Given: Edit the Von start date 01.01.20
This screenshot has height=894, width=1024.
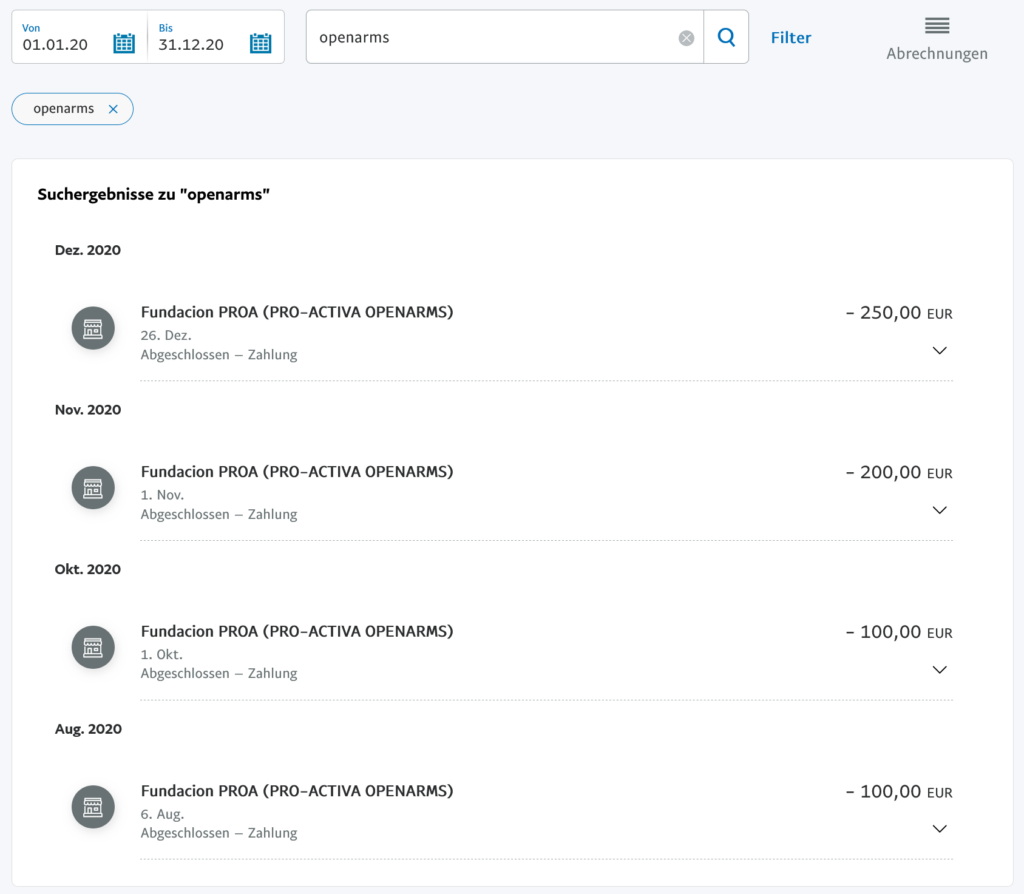Looking at the screenshot, I should pos(55,45).
